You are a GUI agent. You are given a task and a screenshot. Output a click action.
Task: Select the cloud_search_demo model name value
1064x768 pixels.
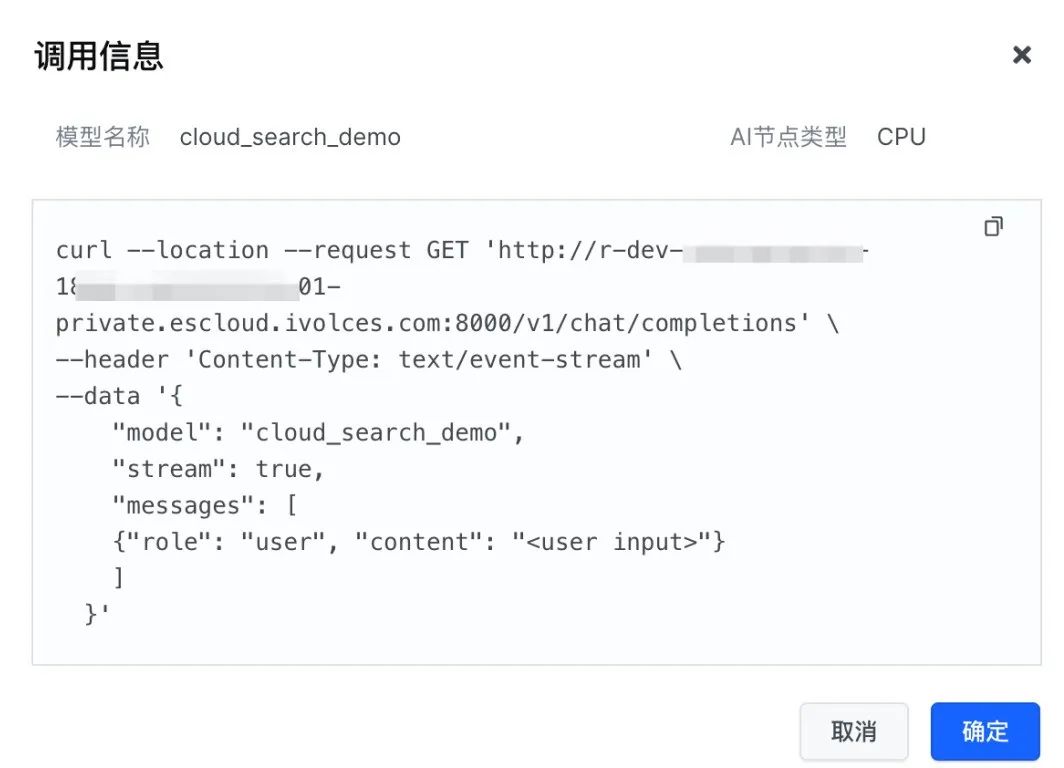[x=290, y=137]
